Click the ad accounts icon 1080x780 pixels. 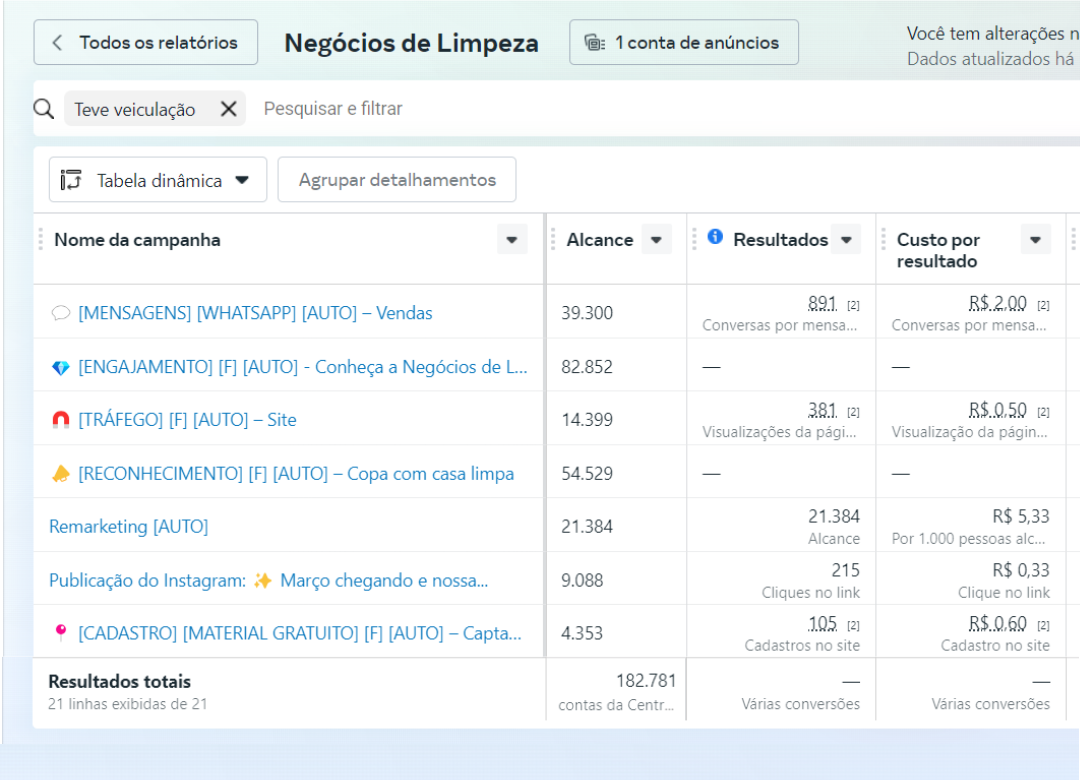coord(595,43)
